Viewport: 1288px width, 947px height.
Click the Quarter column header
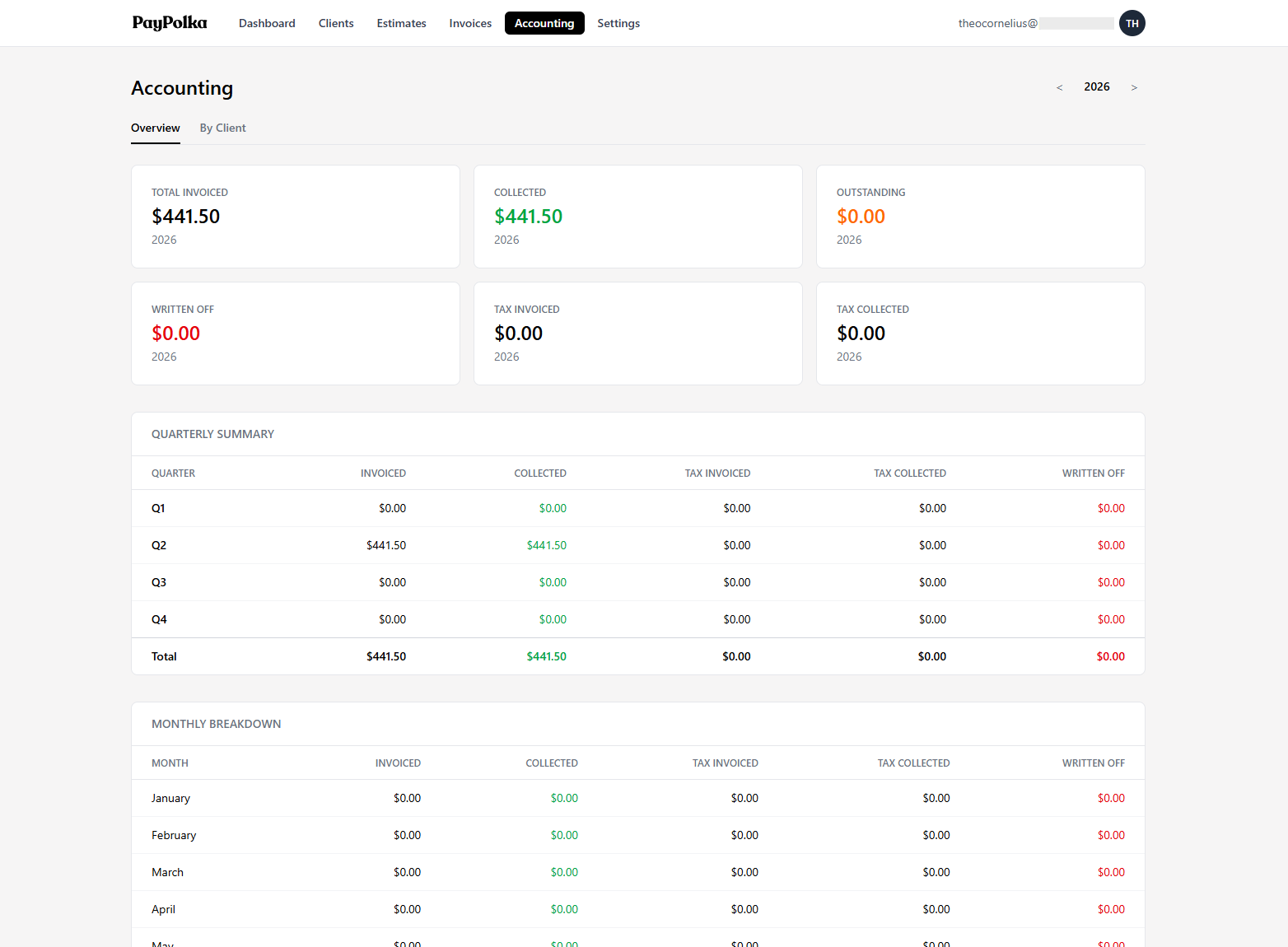click(x=173, y=473)
